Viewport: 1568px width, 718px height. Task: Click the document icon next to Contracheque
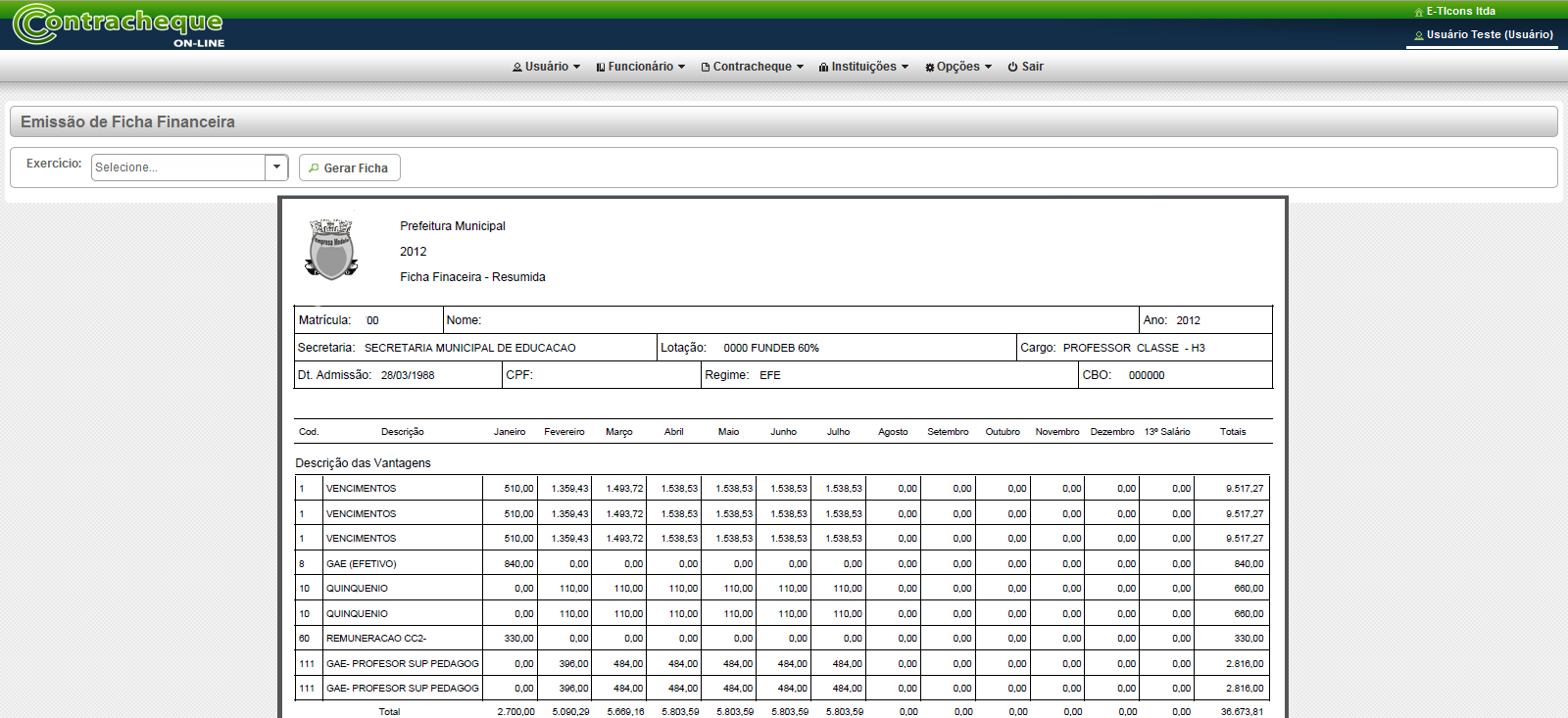(x=706, y=68)
